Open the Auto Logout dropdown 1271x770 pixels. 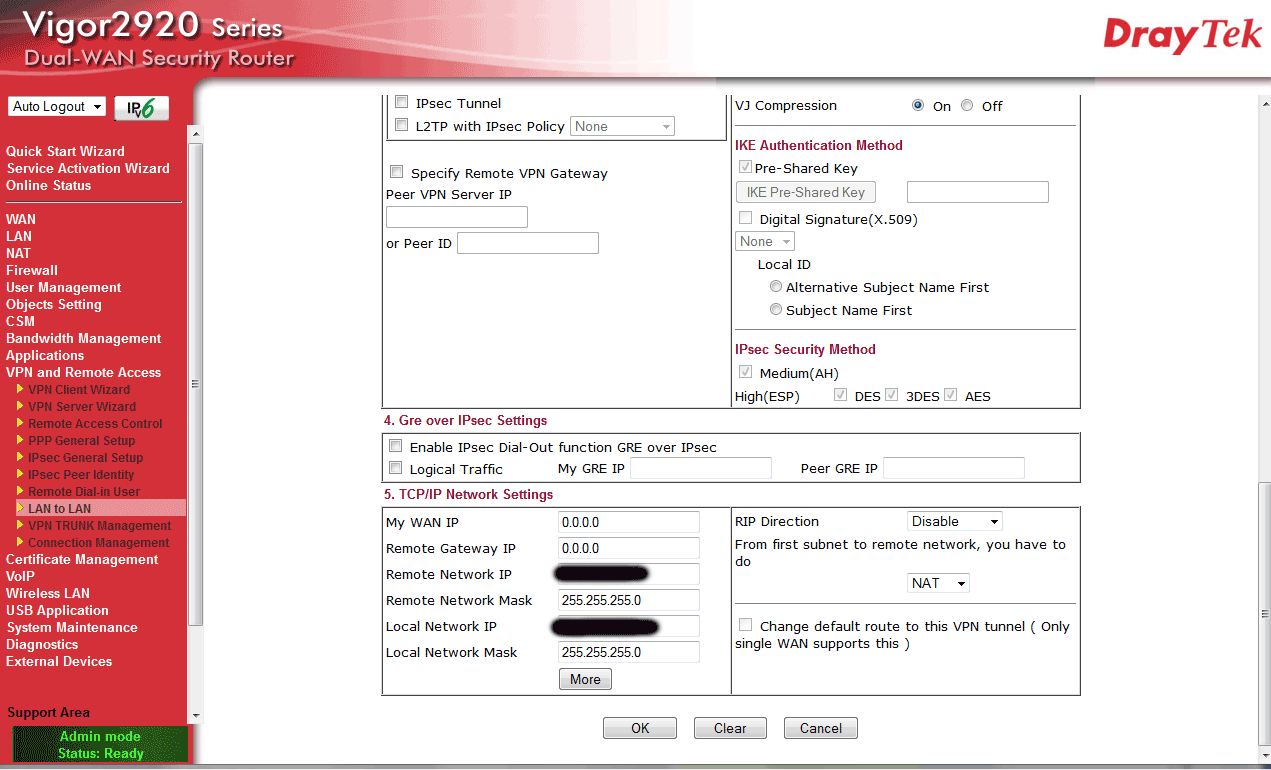pos(57,107)
